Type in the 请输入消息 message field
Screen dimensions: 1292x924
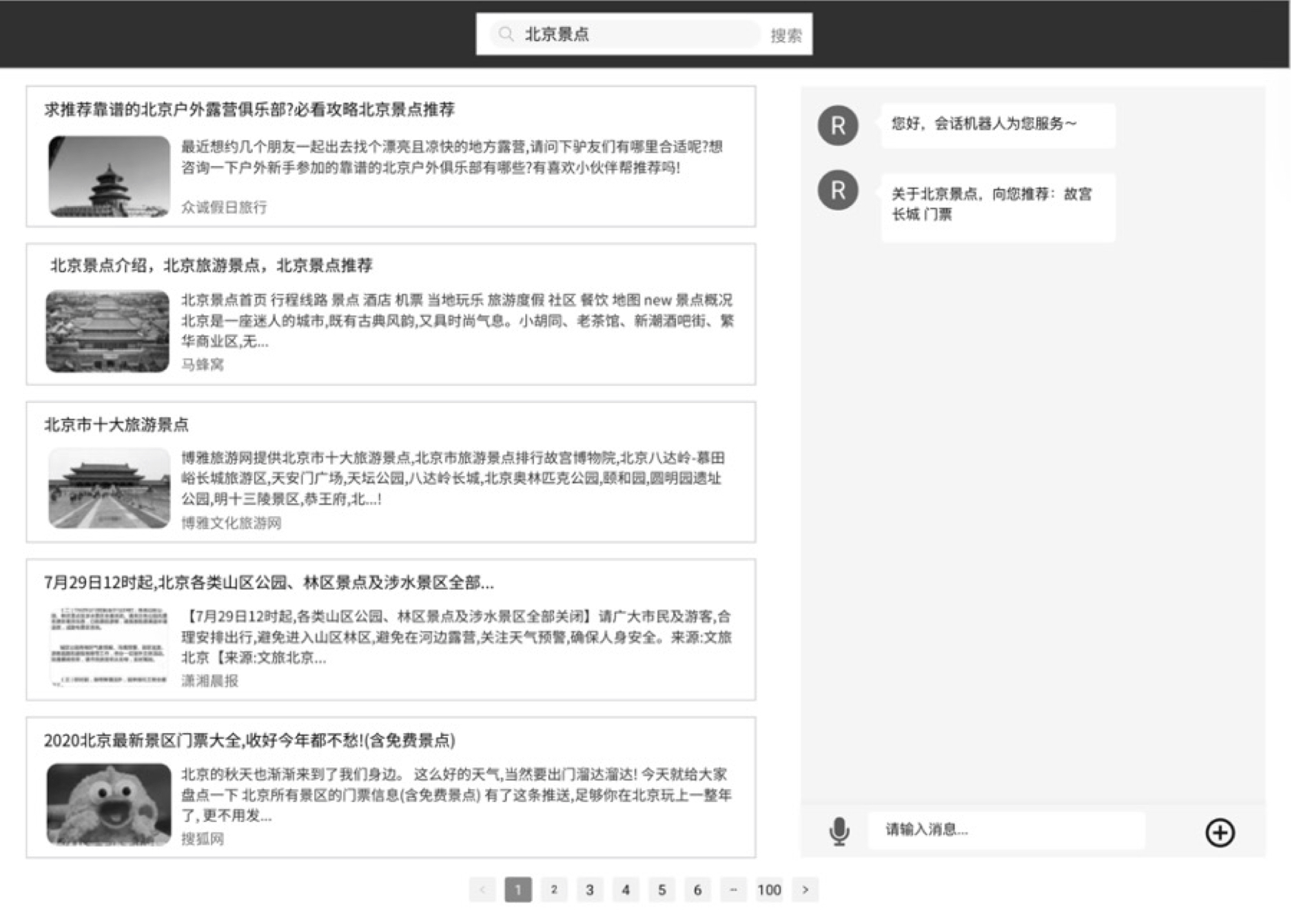pos(1006,830)
